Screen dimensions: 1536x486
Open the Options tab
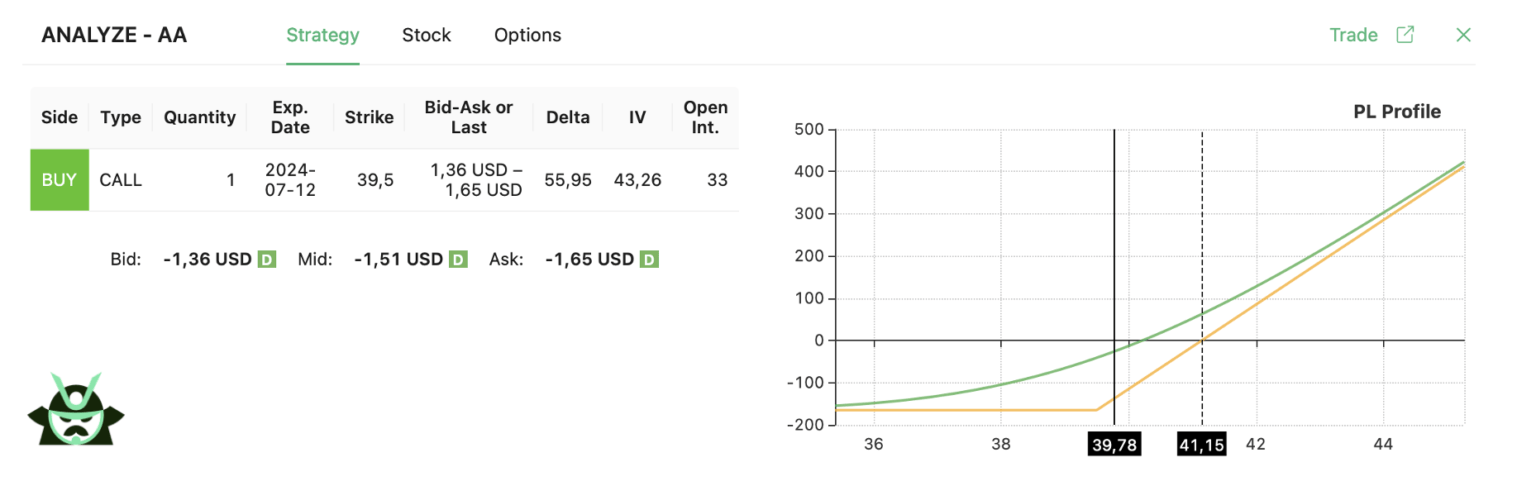click(x=527, y=35)
